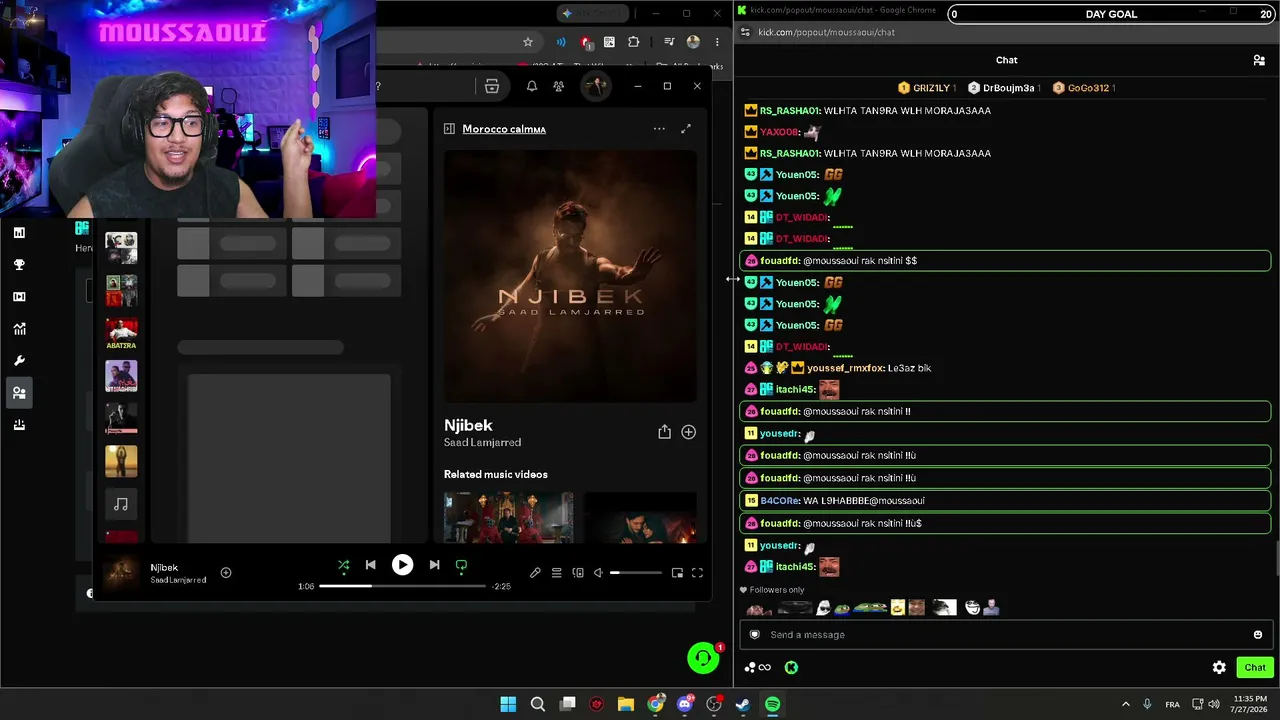Open the Windows Start menu

point(508,704)
